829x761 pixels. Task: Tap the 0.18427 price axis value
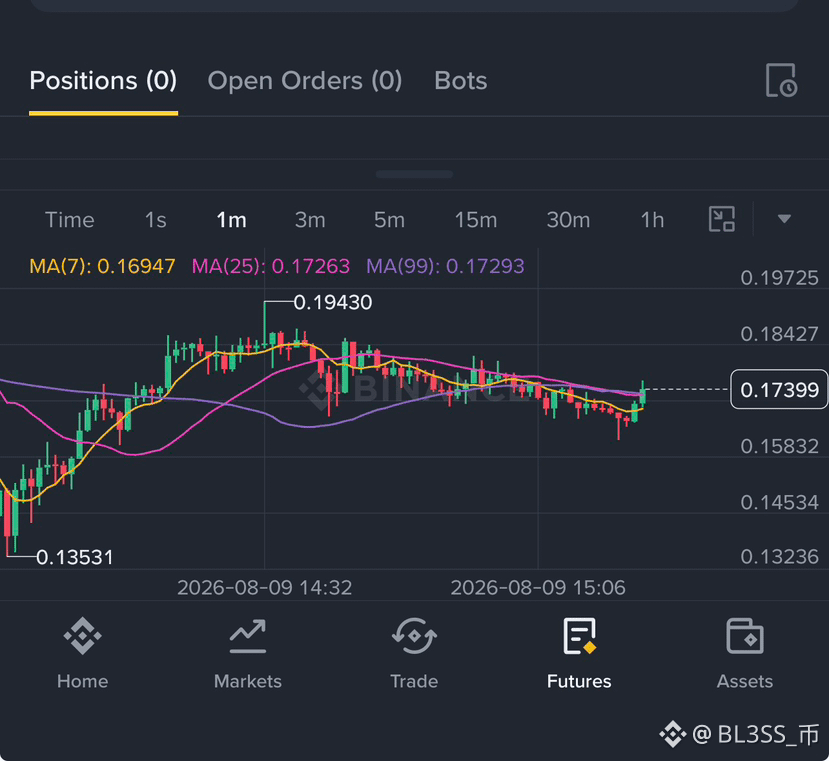[x=779, y=334]
